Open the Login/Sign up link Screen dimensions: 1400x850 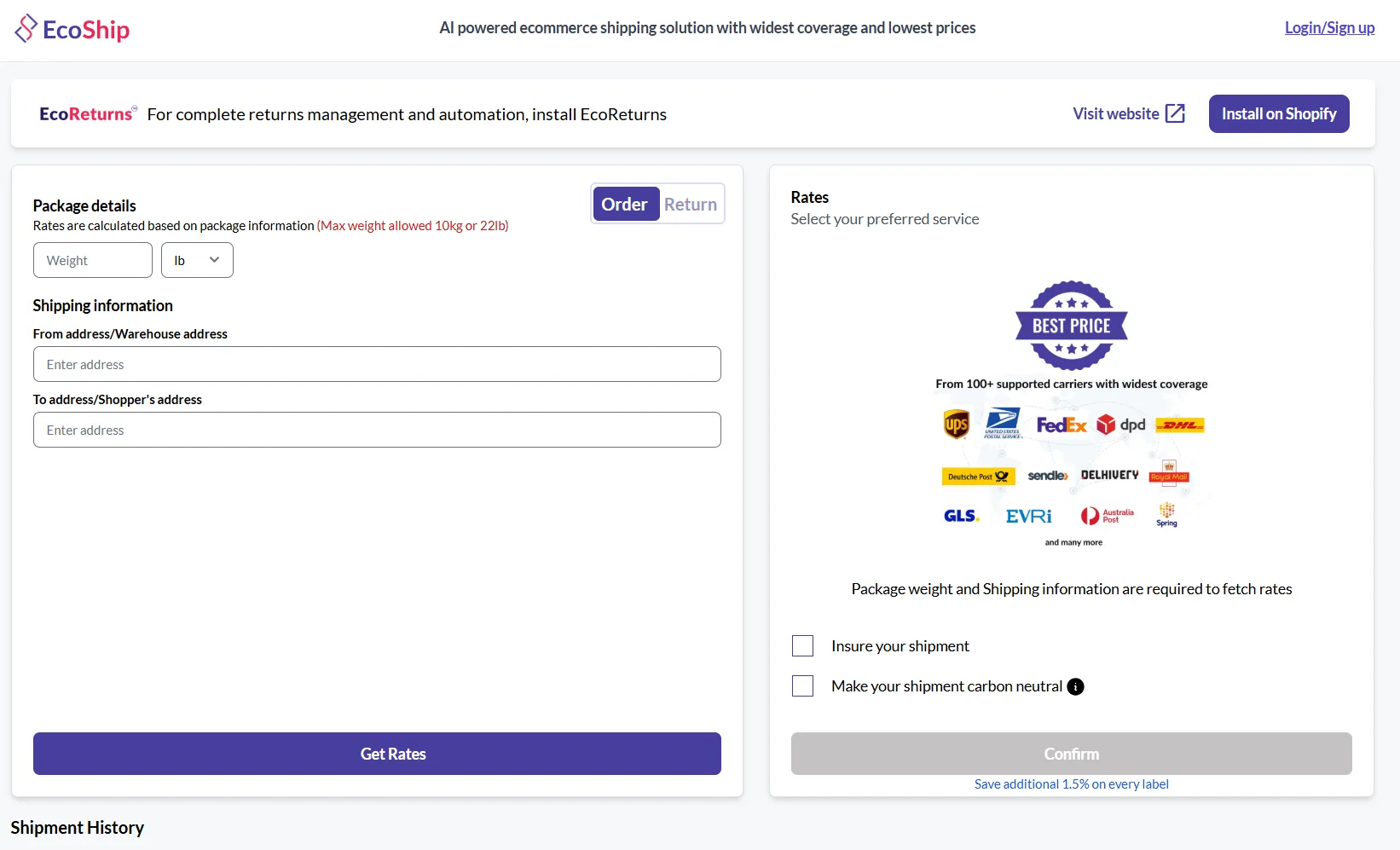[x=1329, y=27]
